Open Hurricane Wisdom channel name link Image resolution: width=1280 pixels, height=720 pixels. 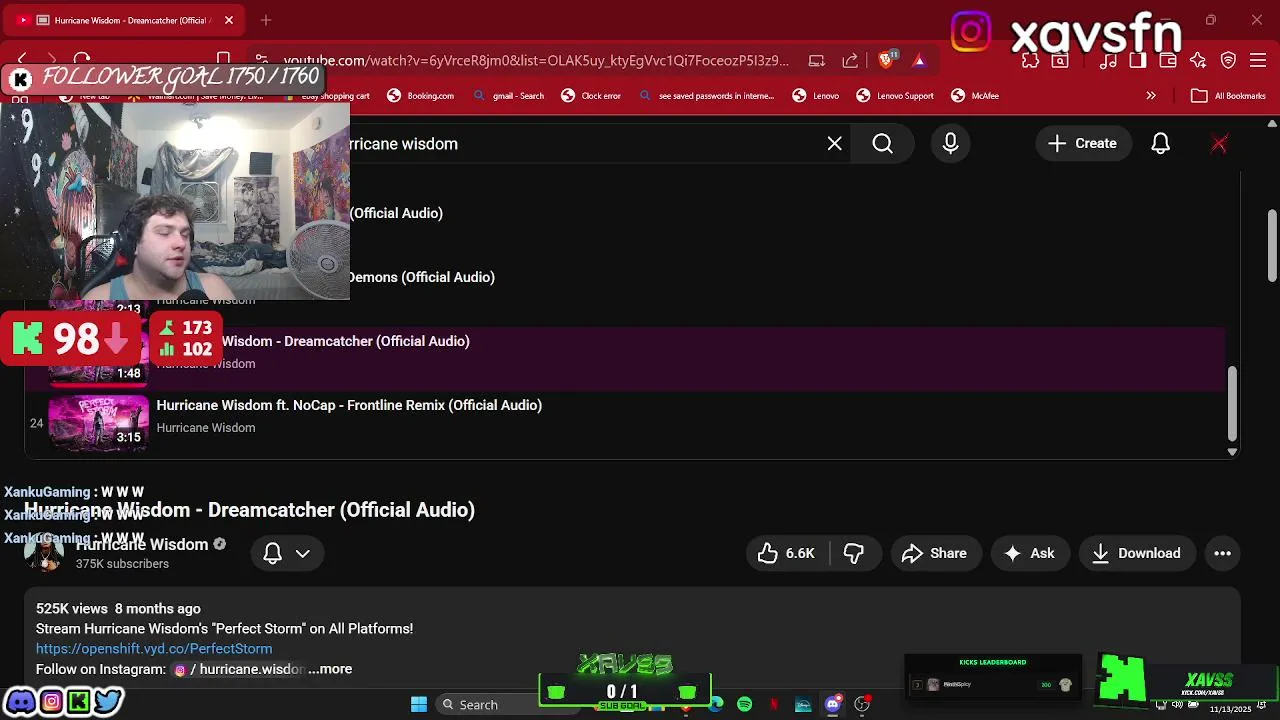point(142,545)
